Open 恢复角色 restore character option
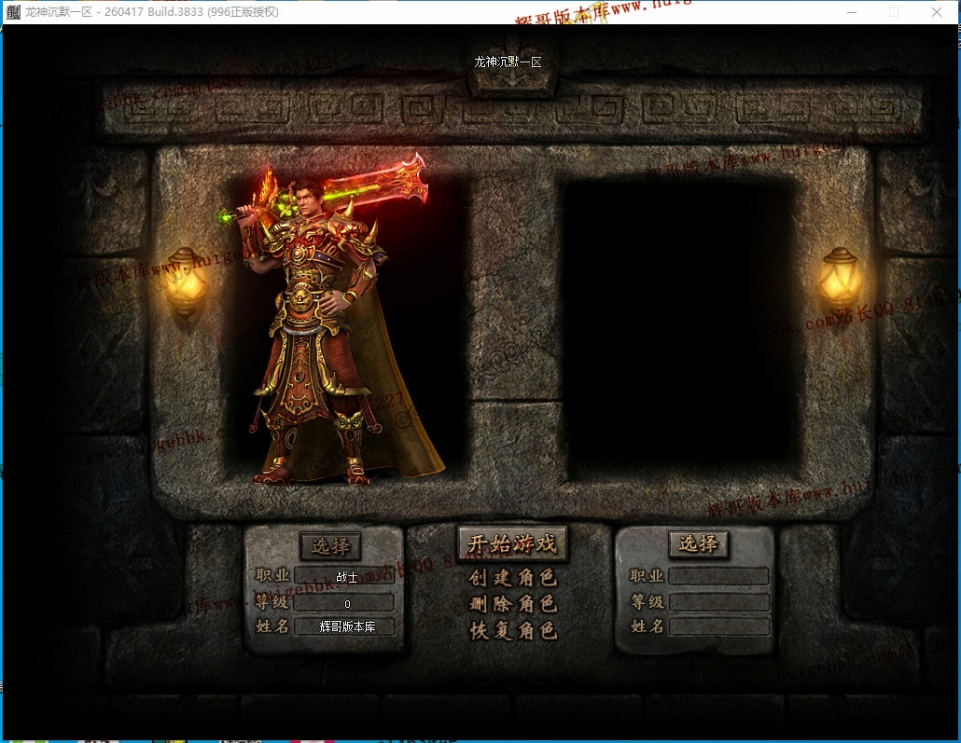961x743 pixels. [x=513, y=630]
